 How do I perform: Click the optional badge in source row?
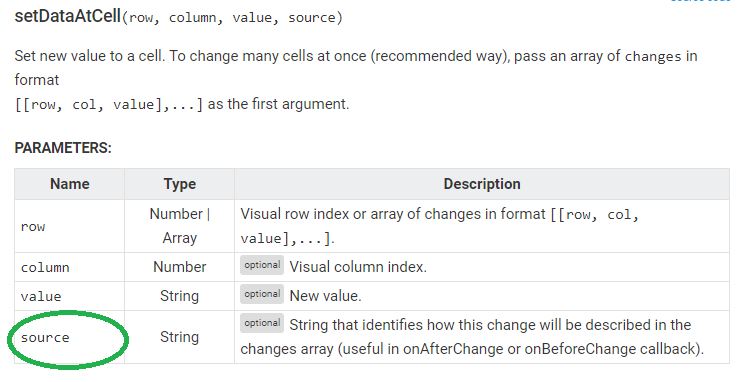click(262, 323)
